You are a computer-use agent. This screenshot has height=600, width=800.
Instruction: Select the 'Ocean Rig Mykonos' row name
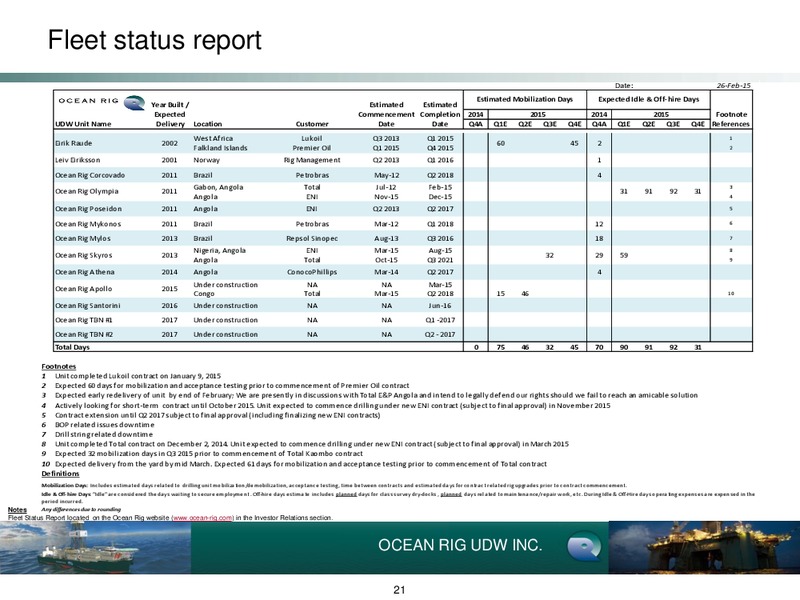click(88, 224)
